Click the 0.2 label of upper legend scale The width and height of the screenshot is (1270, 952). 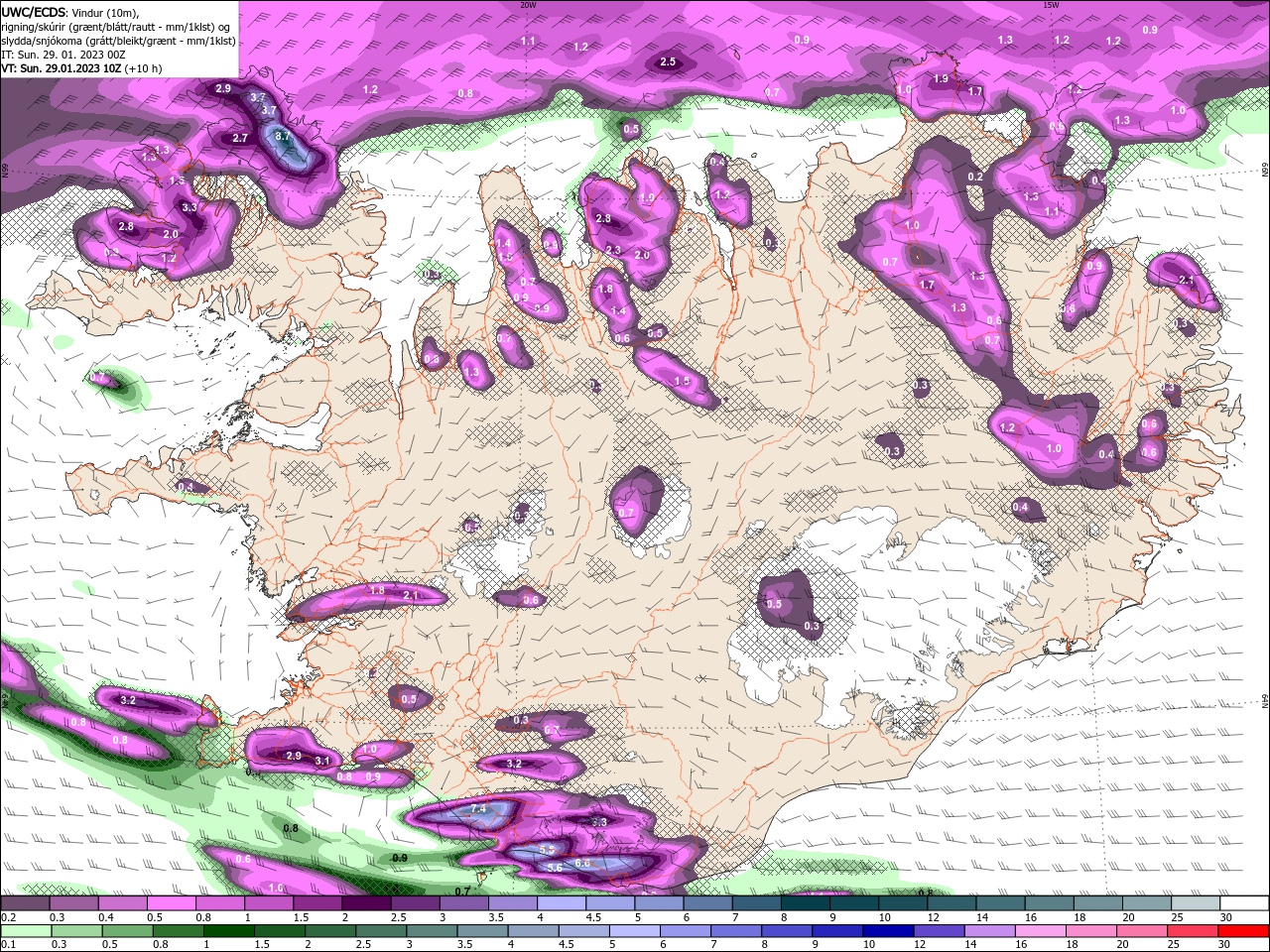(x=8, y=917)
